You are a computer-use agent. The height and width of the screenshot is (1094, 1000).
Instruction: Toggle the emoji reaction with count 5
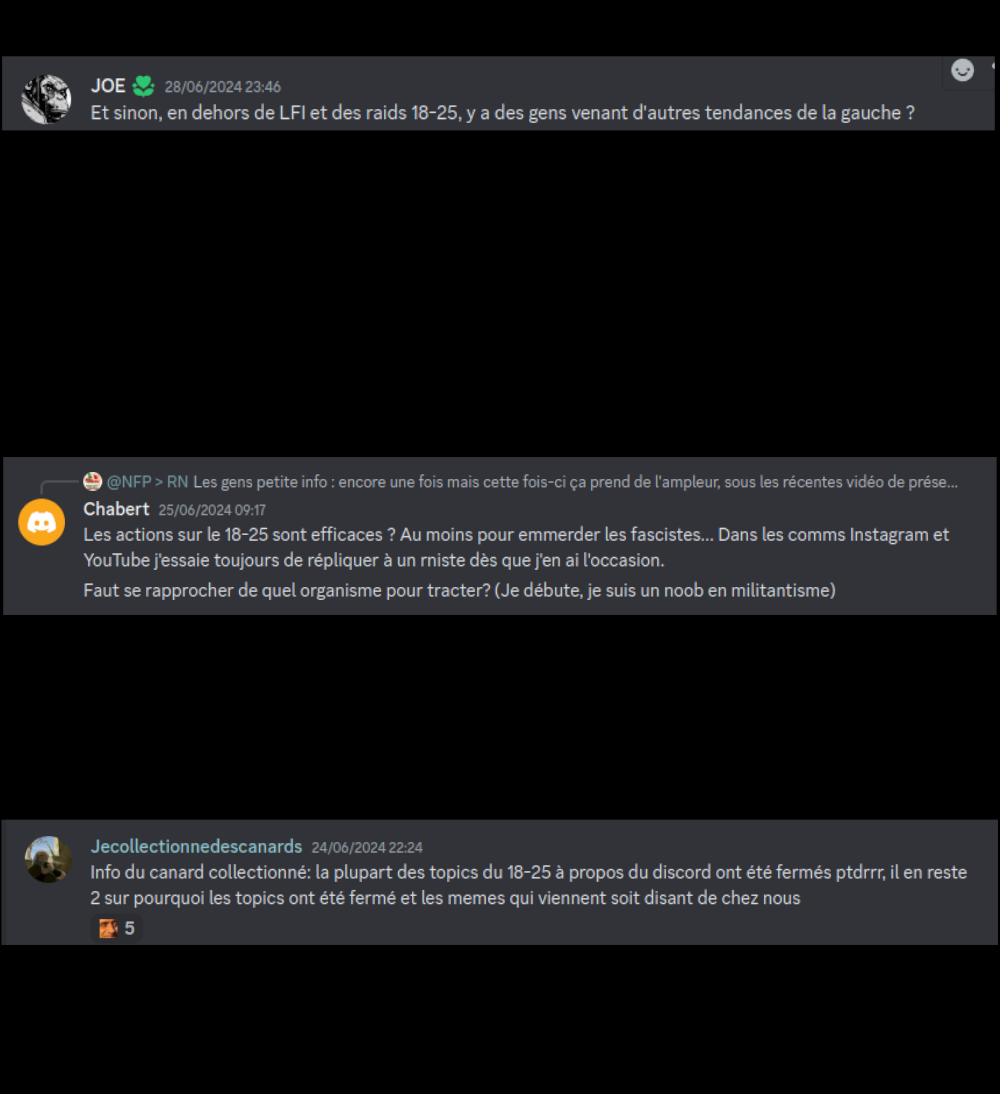(117, 929)
